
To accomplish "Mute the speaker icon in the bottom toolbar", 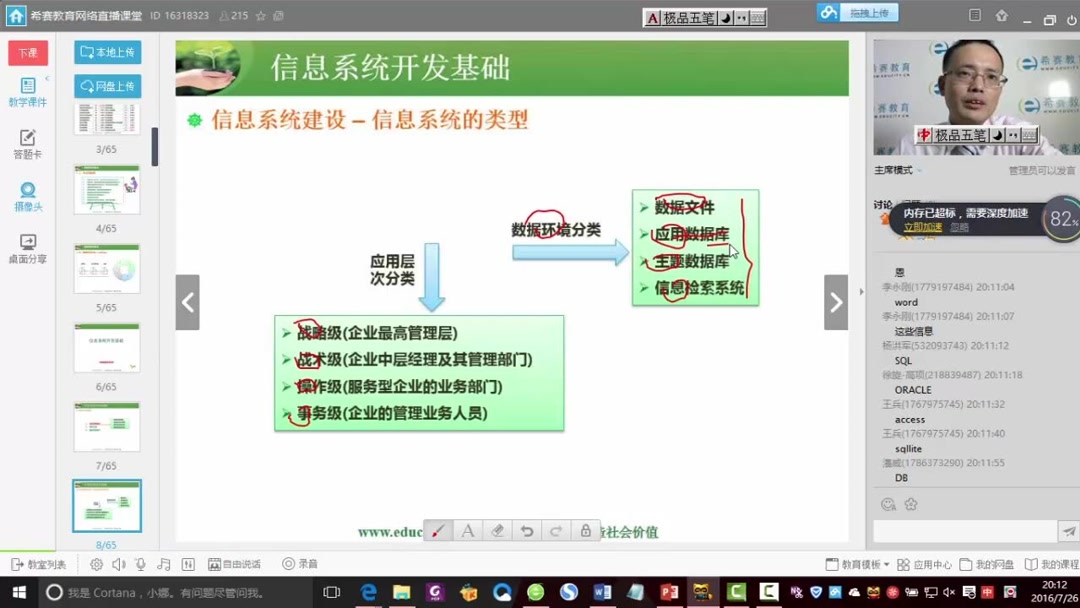I will [118, 564].
